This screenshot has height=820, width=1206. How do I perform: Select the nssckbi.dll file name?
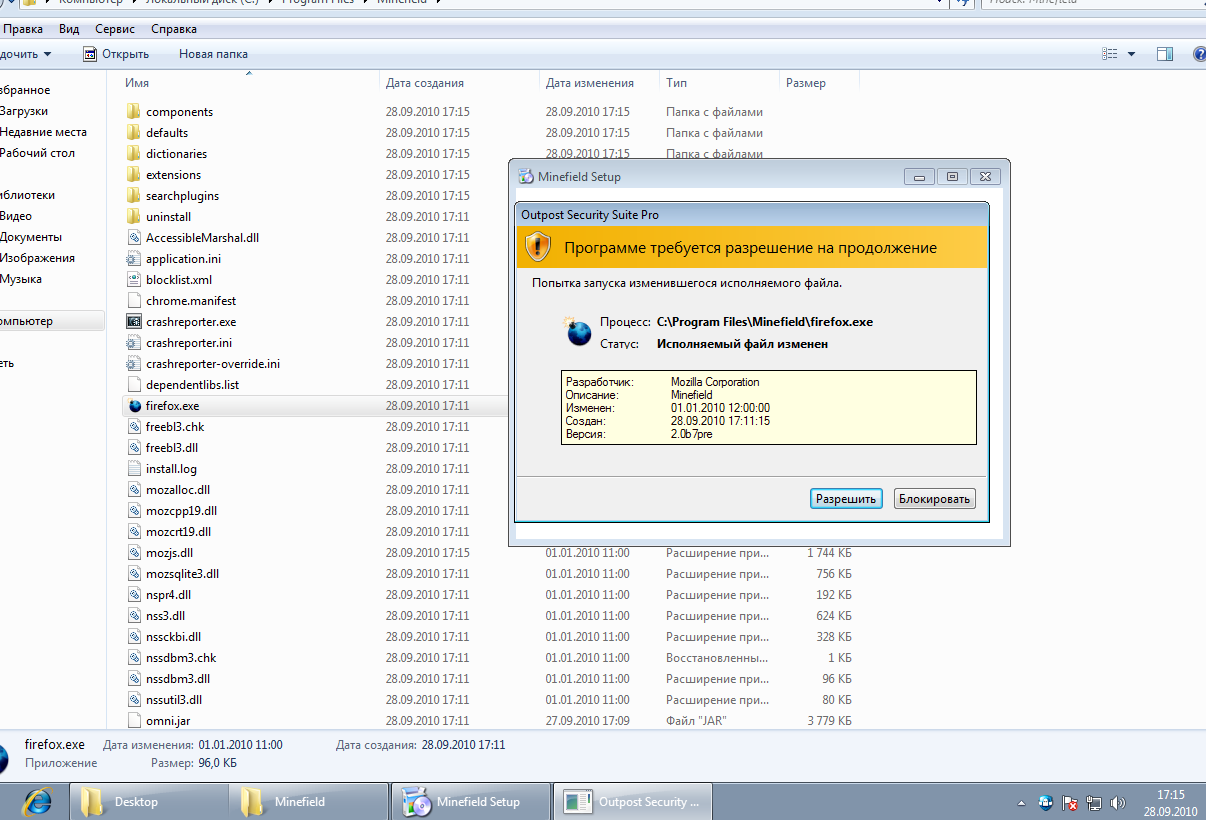(x=174, y=637)
